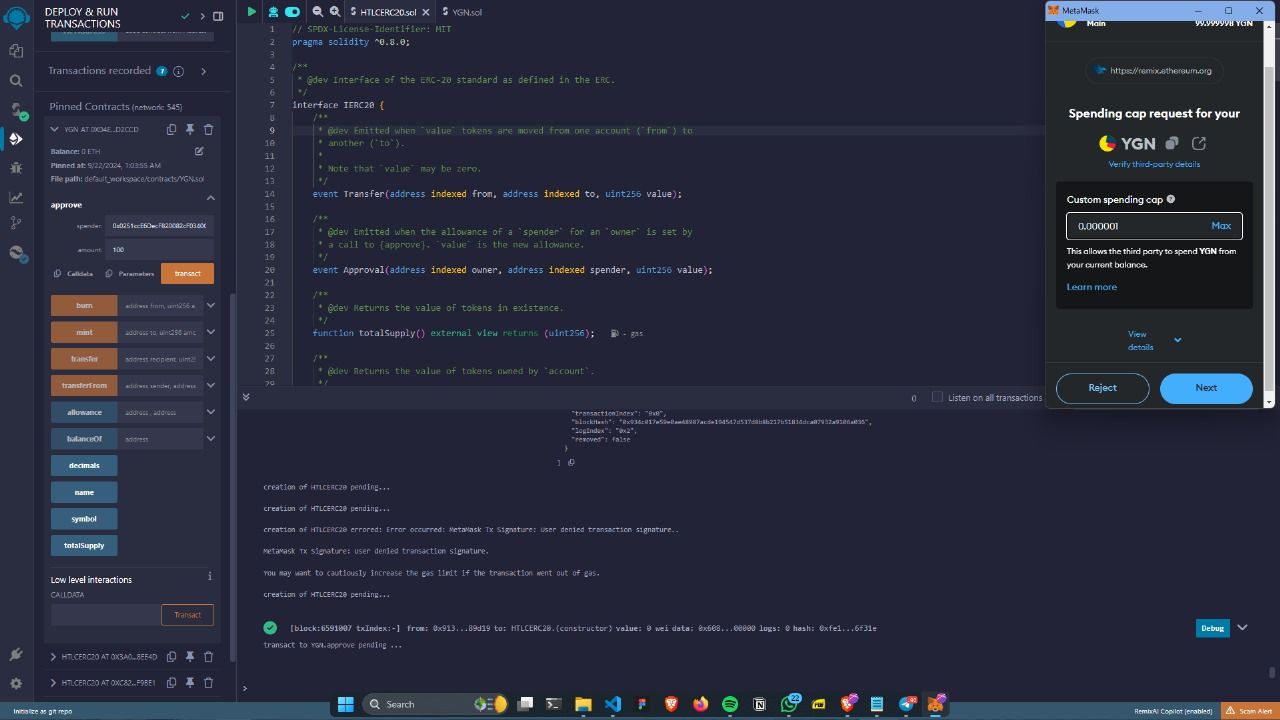This screenshot has width=1280, height=720.
Task: Set spending cap to Max
Action: 1221,226
